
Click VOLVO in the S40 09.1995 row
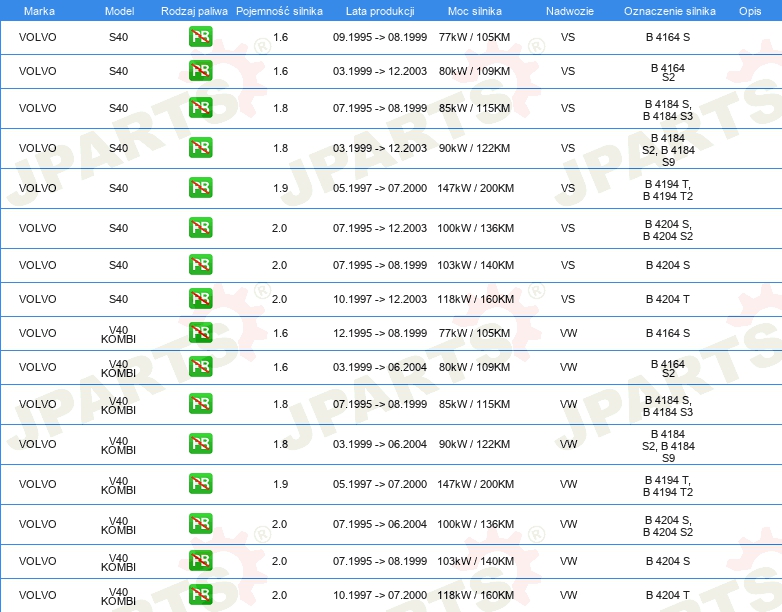(x=37, y=37)
